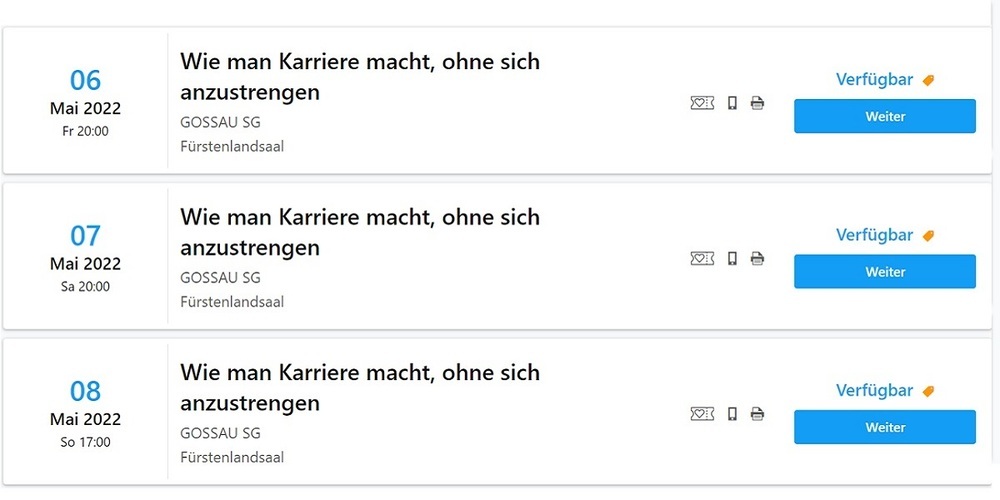Click the mobile ticket icon for 07 Mai
Screen dimensions: 1000x500
click(x=732, y=259)
